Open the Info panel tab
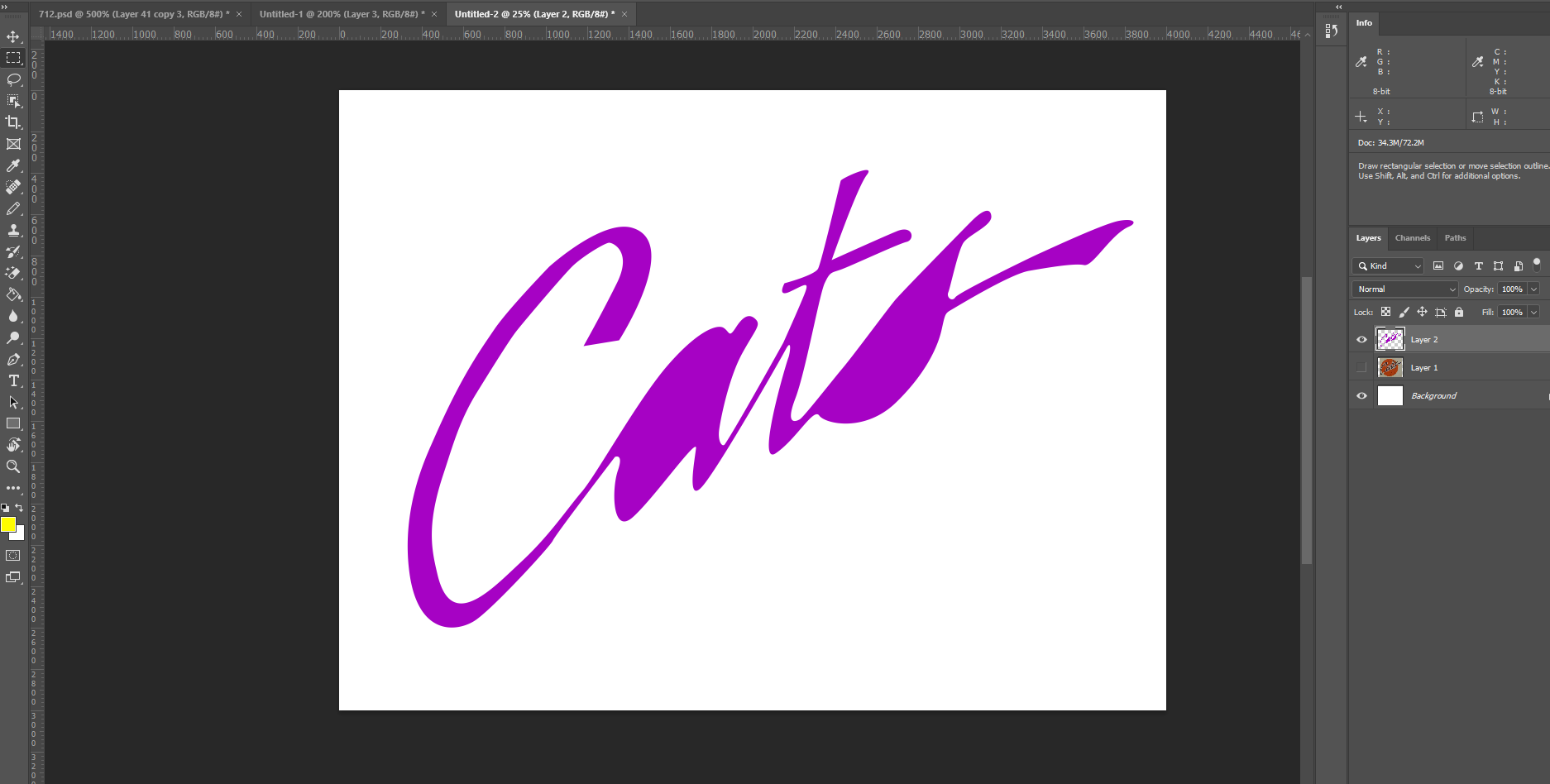This screenshot has height=784, width=1550. 1364,22
